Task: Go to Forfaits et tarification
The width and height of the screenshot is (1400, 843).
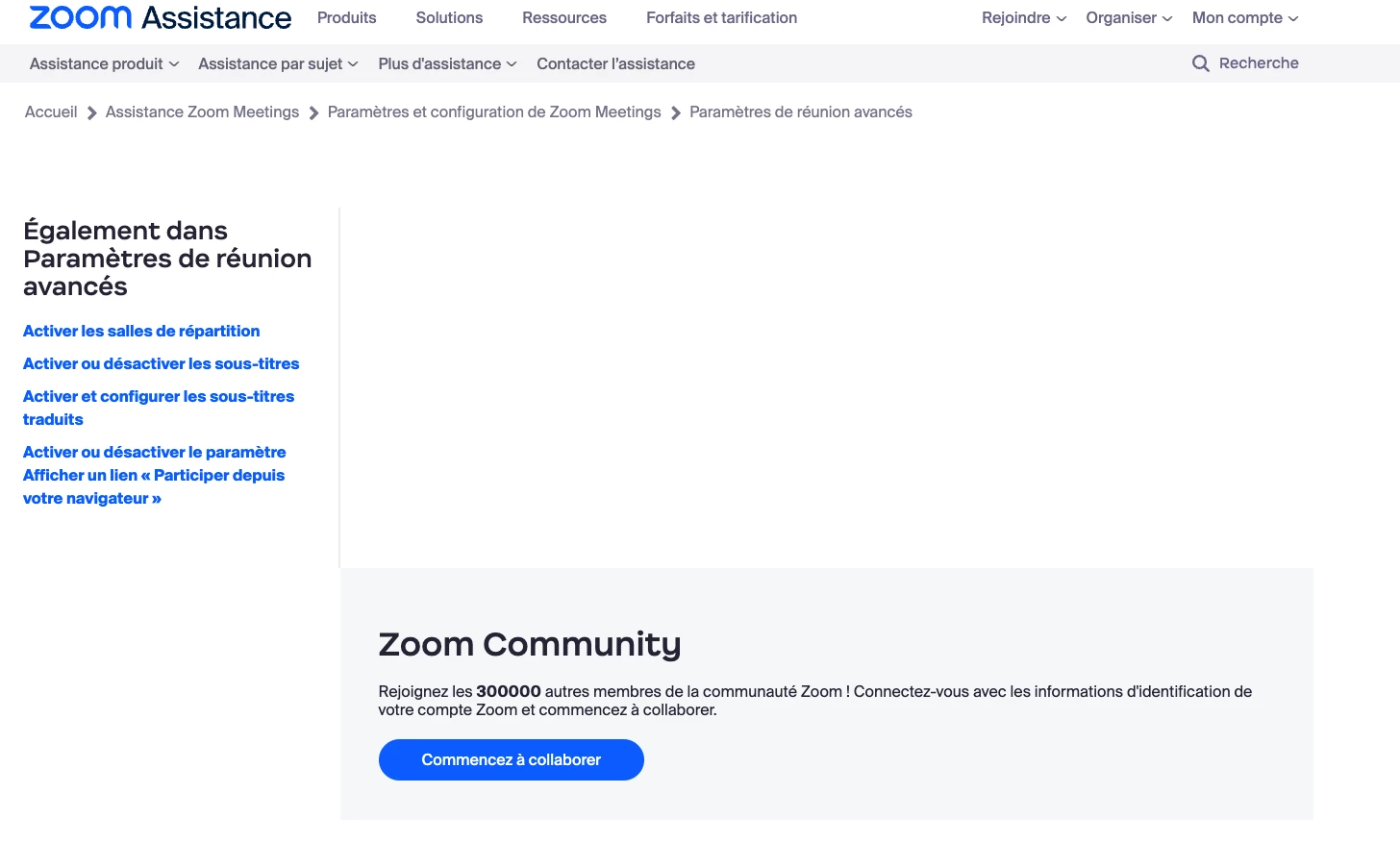Action: [721, 17]
